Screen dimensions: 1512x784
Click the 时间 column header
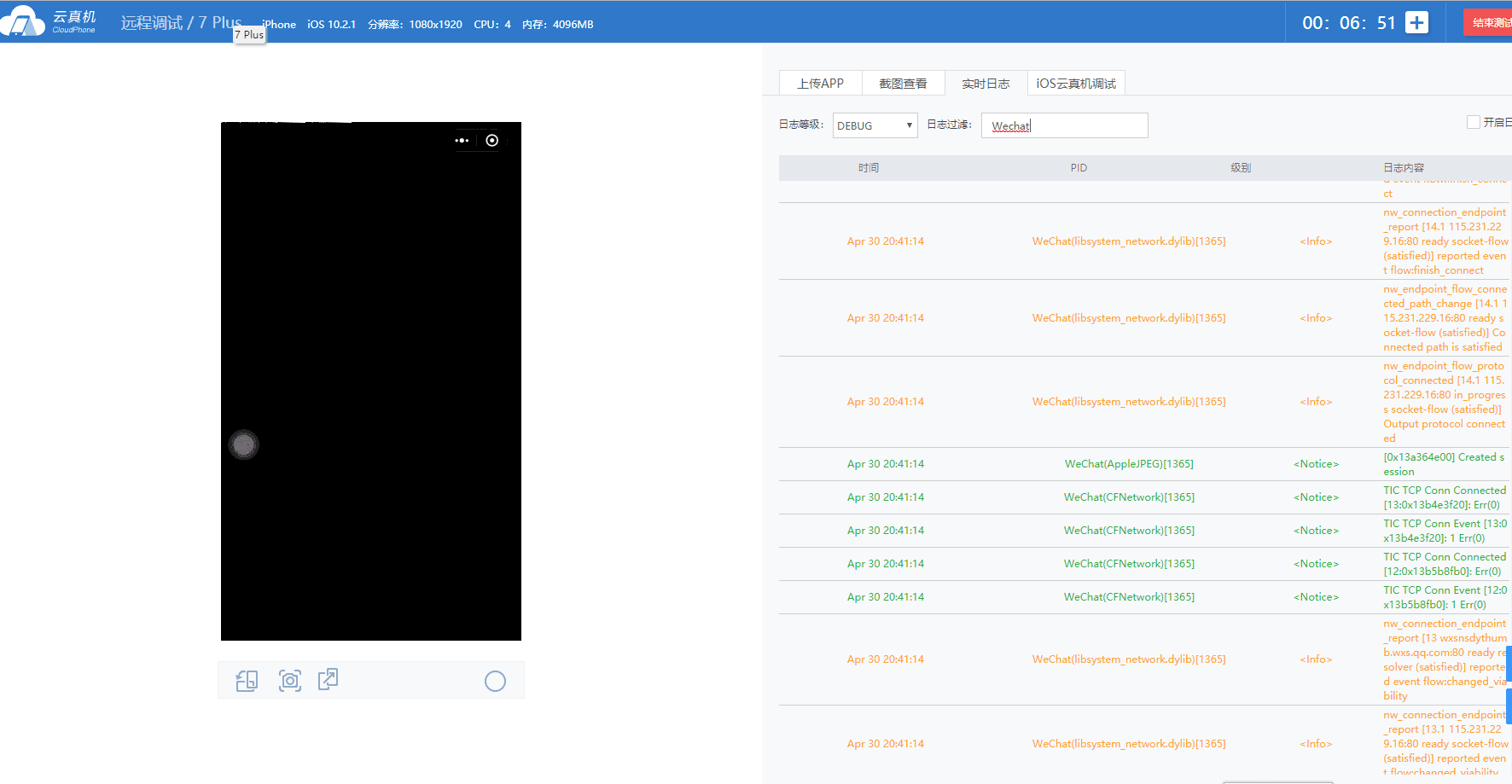(x=869, y=168)
